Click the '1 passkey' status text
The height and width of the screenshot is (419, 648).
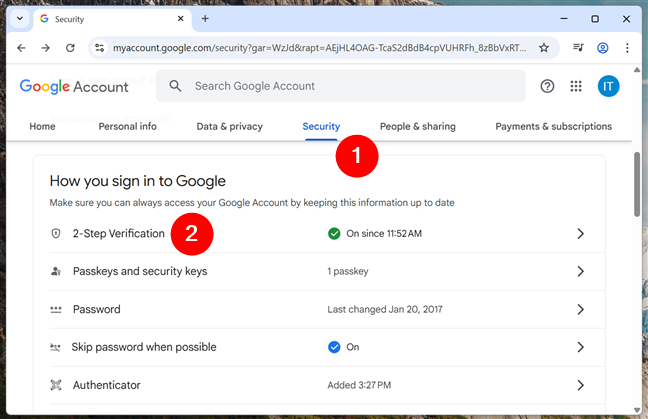348,271
